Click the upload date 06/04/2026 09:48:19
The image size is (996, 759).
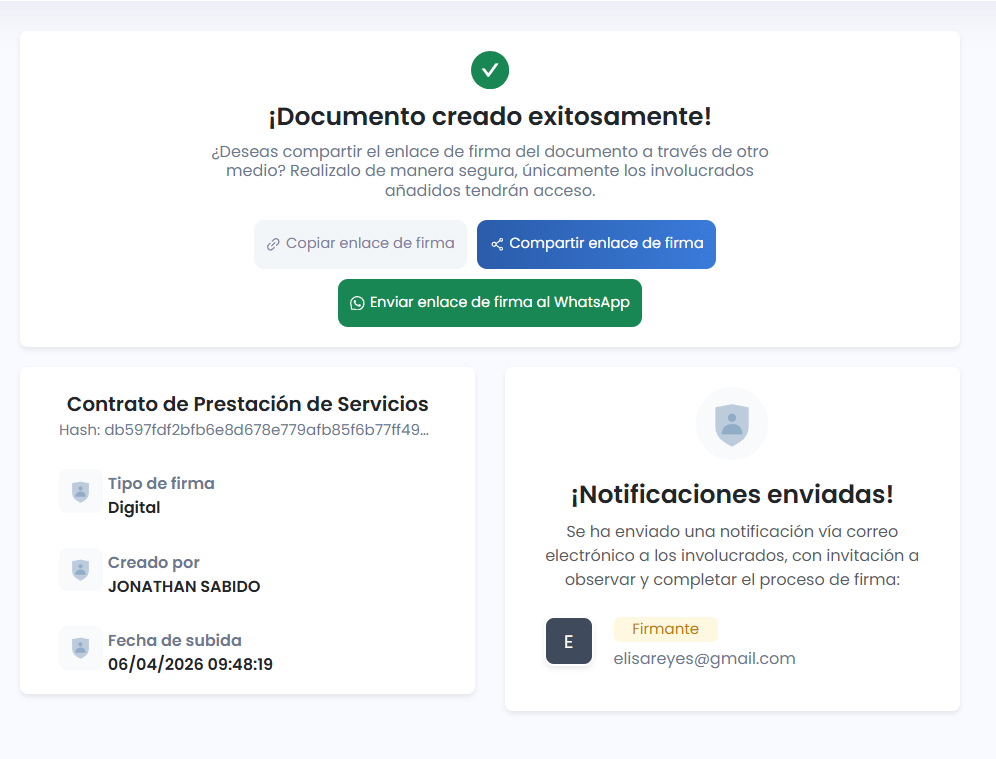click(190, 664)
